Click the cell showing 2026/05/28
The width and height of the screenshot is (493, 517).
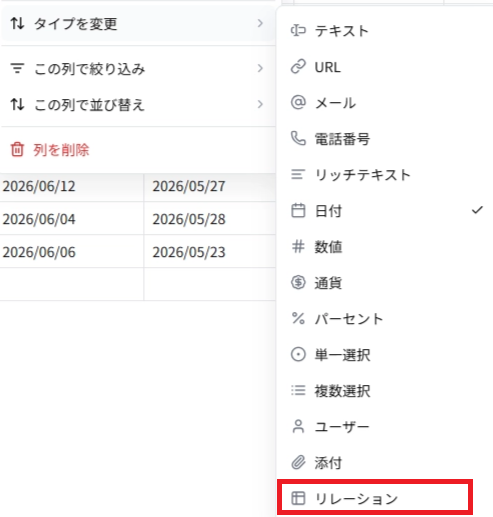tap(210, 219)
